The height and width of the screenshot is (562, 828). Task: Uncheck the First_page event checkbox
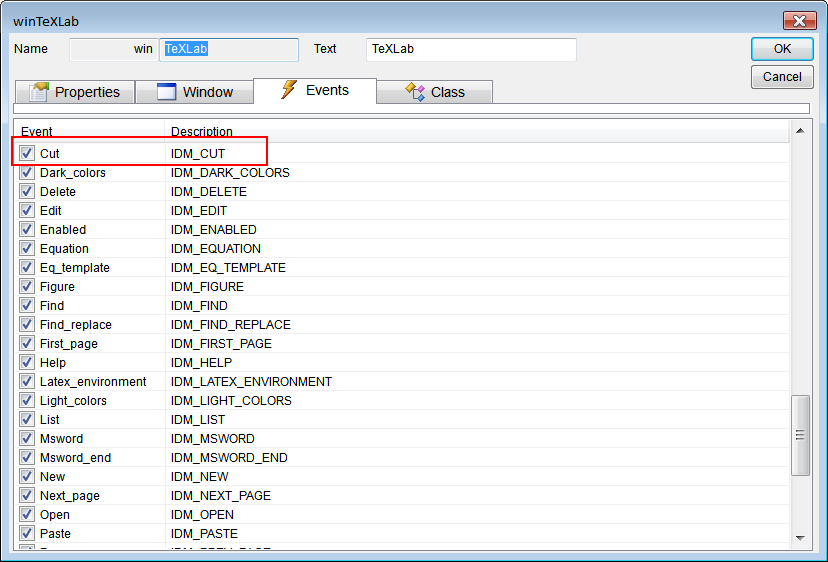(27, 343)
